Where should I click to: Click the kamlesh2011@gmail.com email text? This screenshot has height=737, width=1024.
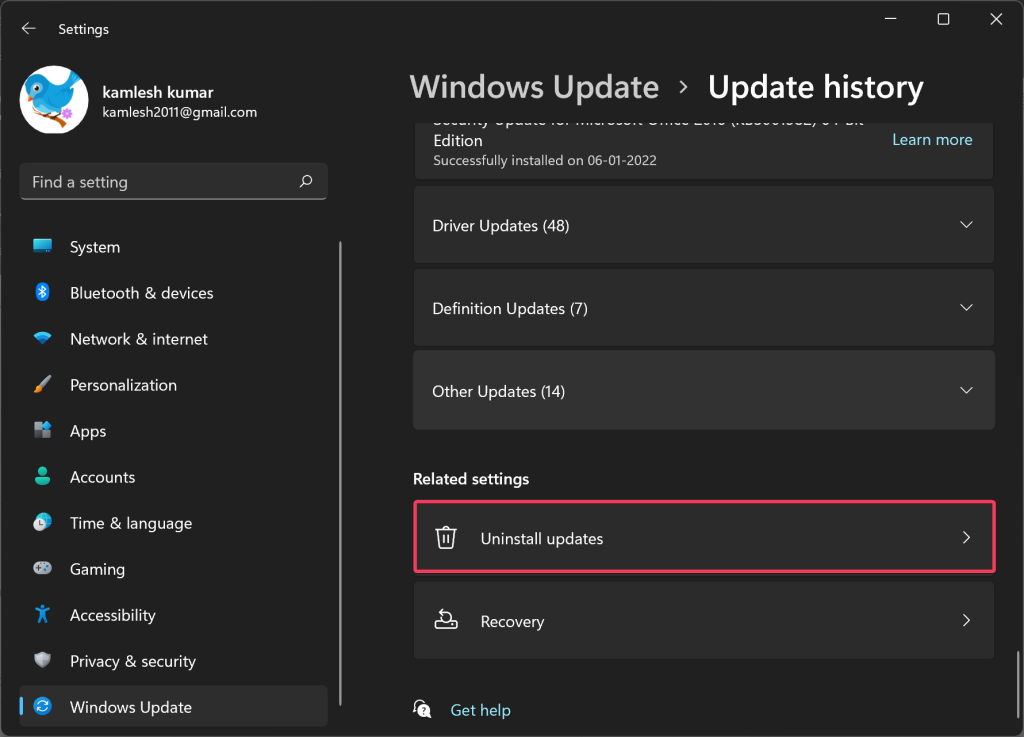click(x=180, y=112)
